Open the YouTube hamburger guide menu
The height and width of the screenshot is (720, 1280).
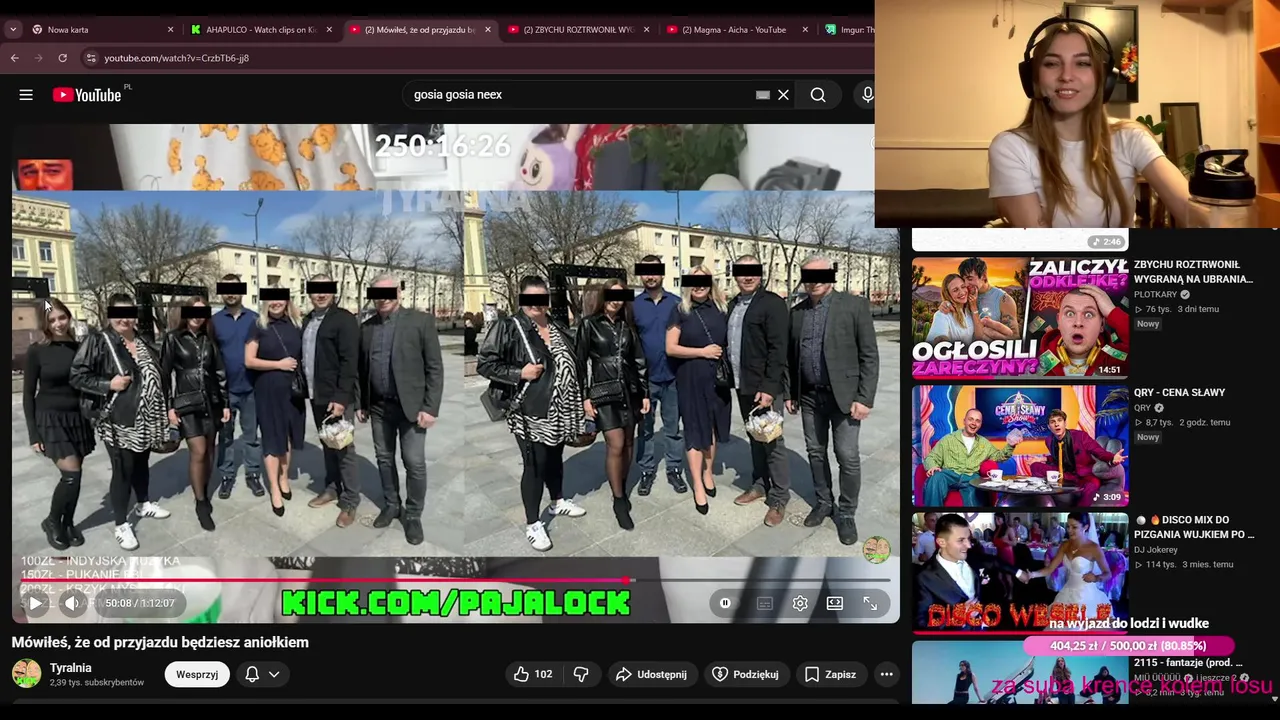pos(26,95)
